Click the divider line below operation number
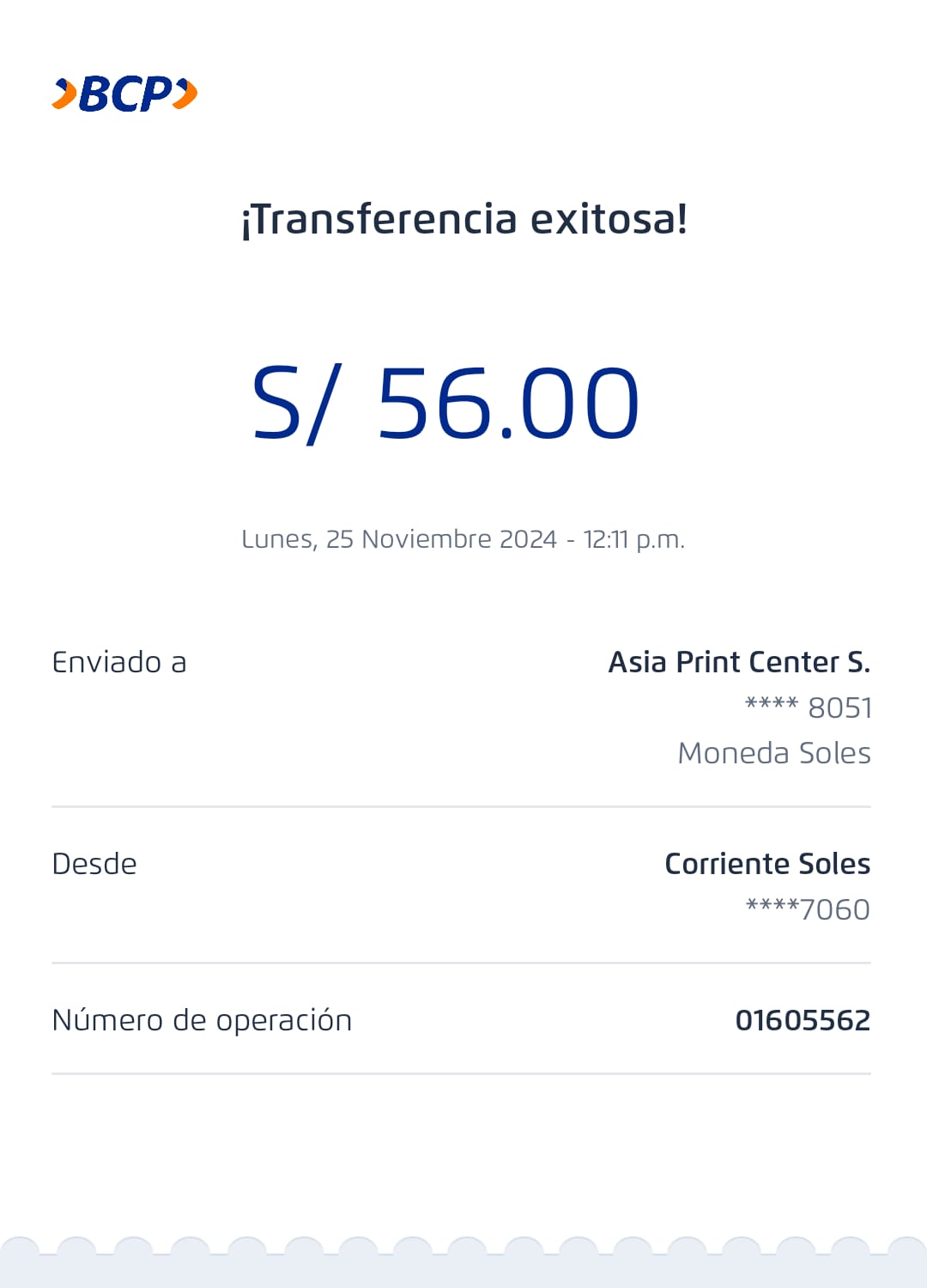927x1288 pixels. click(x=461, y=1073)
